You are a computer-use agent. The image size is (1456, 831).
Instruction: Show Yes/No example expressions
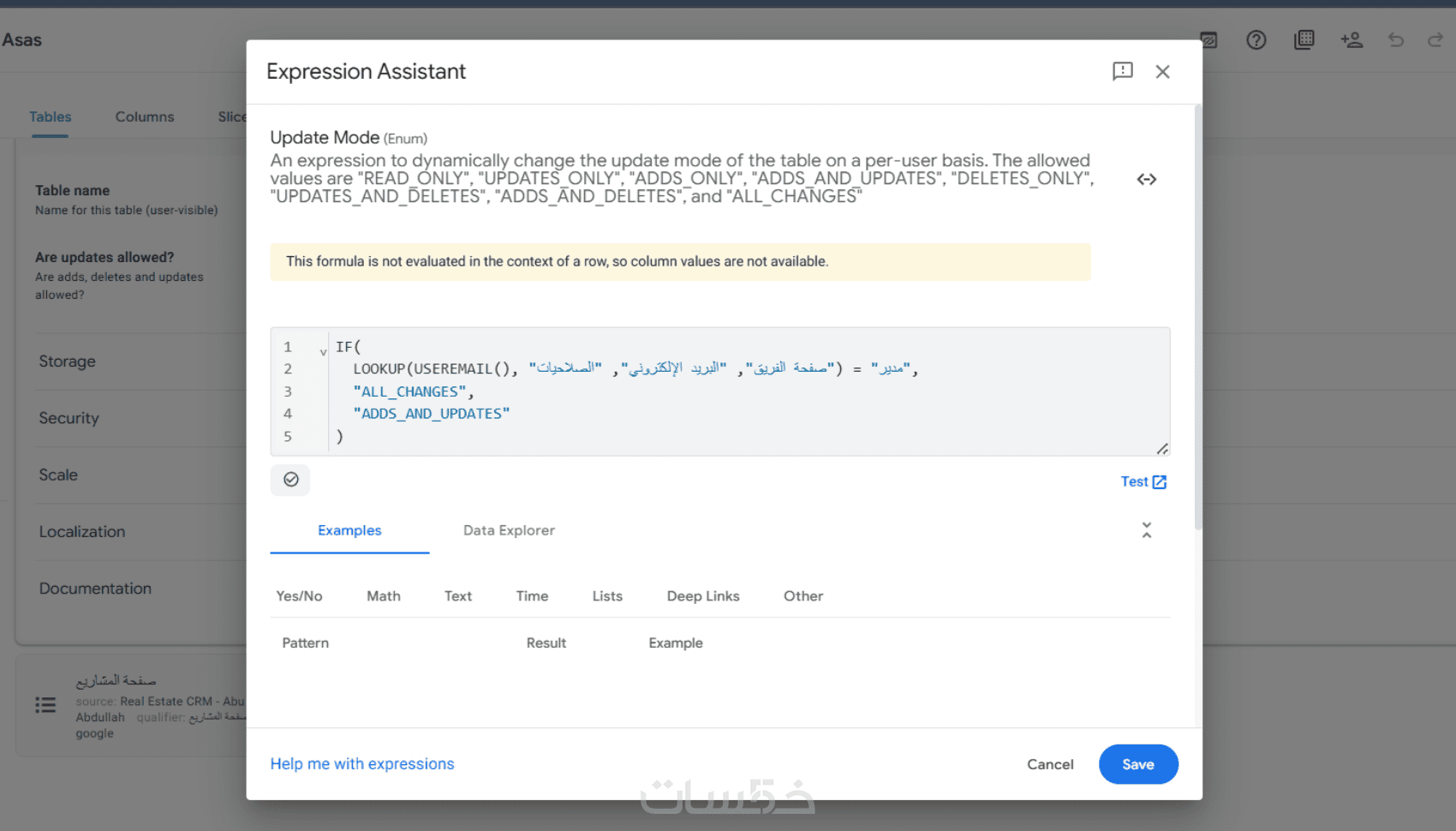click(x=299, y=596)
